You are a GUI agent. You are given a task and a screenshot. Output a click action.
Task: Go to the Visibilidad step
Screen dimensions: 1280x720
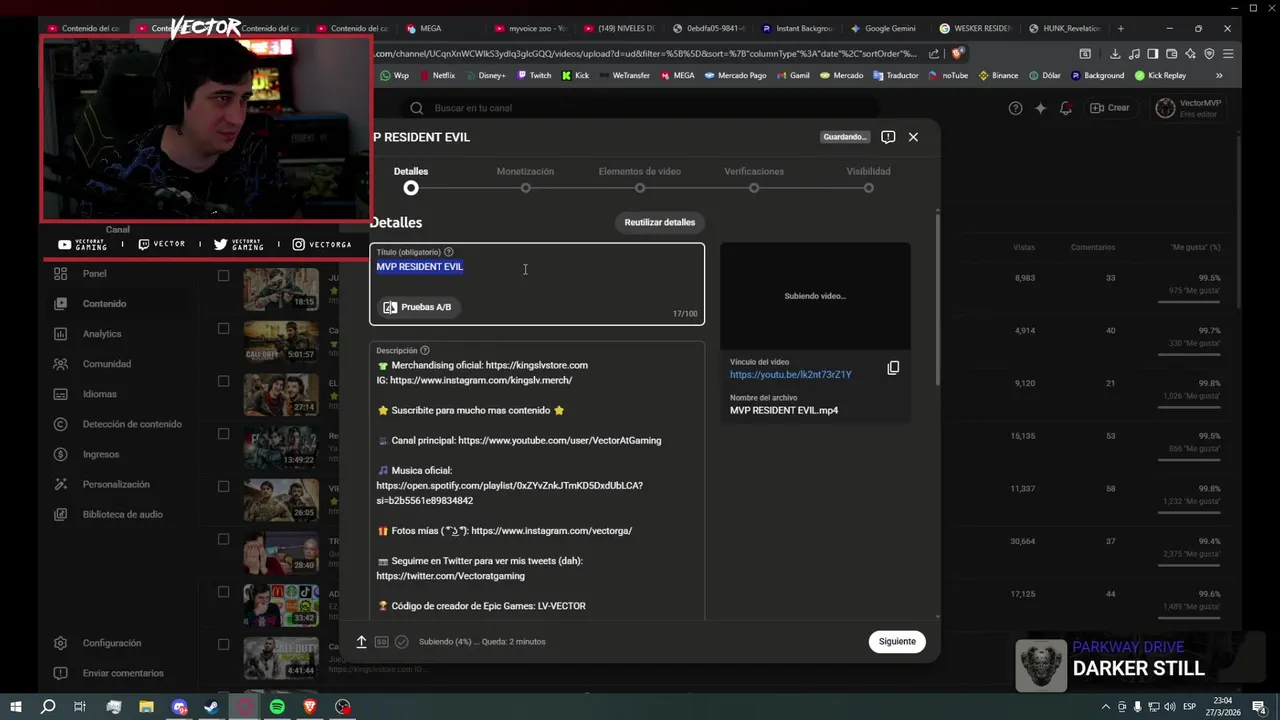click(x=868, y=179)
